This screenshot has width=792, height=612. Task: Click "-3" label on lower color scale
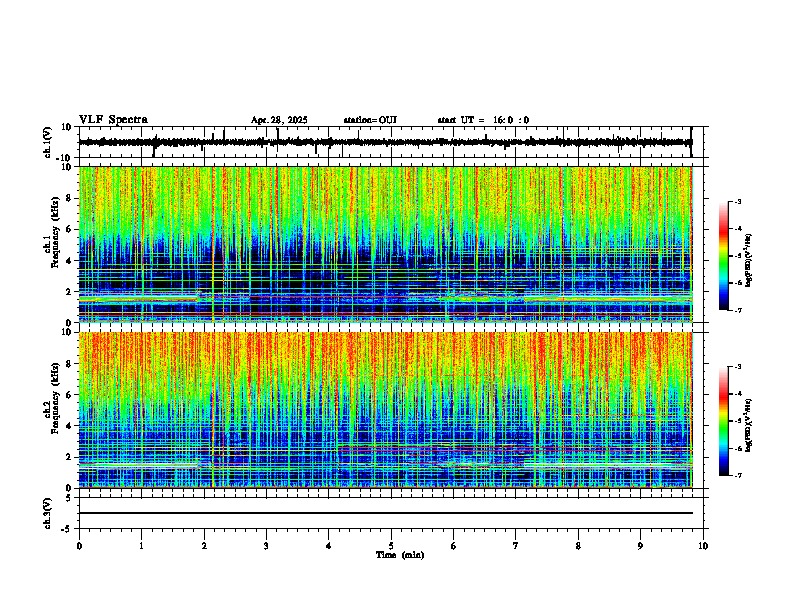point(737,367)
